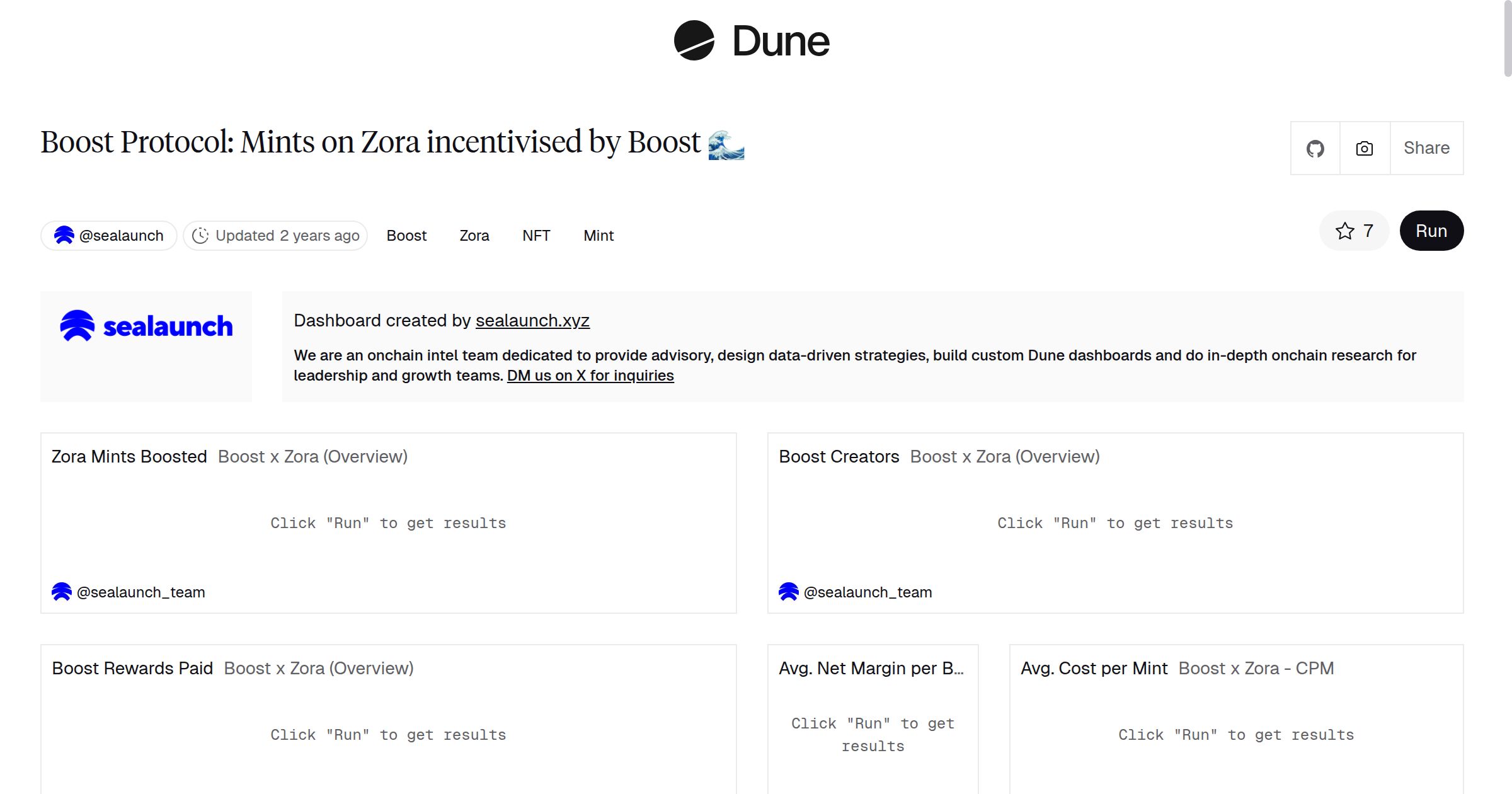The height and width of the screenshot is (794, 1512).
Task: Open the Boost tag filter
Action: (406, 235)
